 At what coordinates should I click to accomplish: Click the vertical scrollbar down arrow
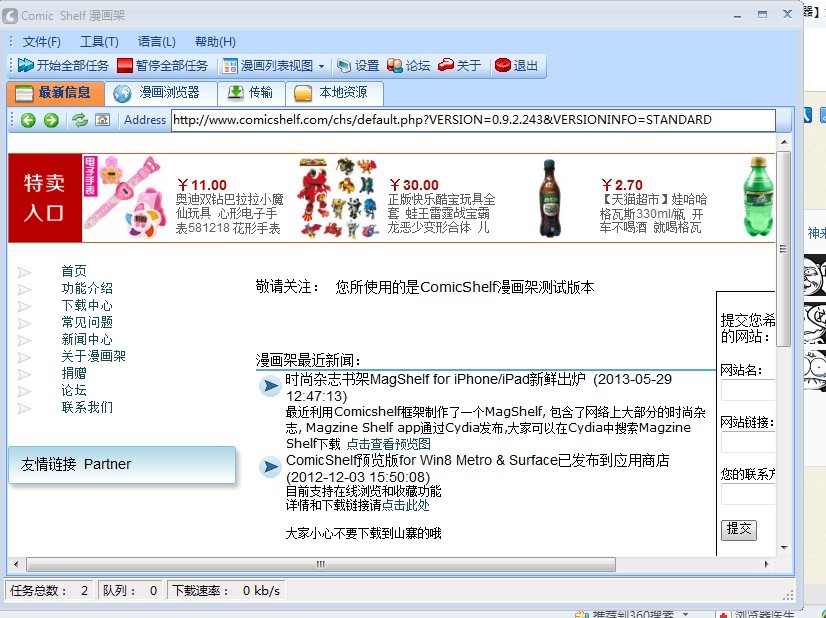click(784, 548)
